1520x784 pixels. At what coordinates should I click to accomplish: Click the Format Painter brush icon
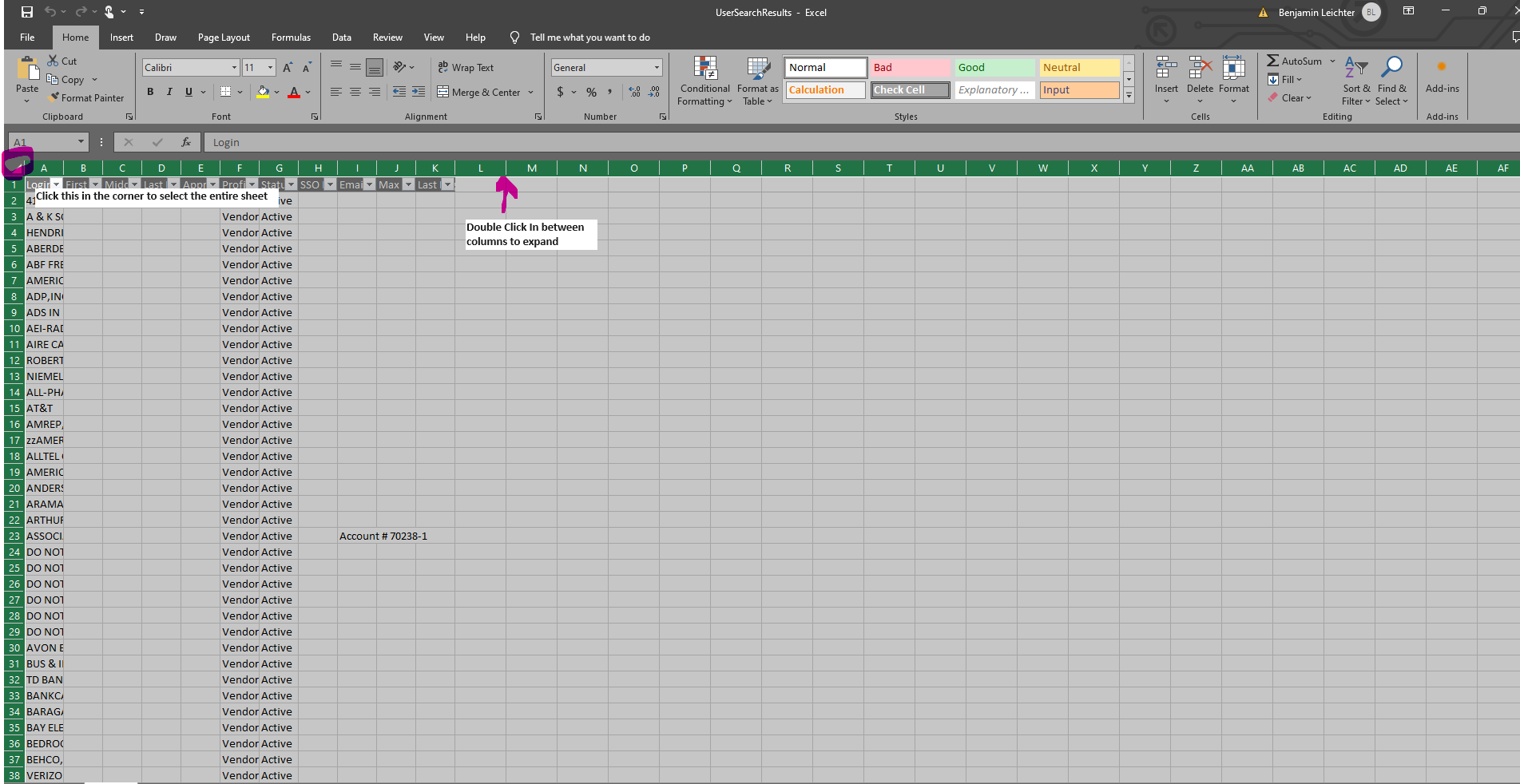(x=54, y=97)
